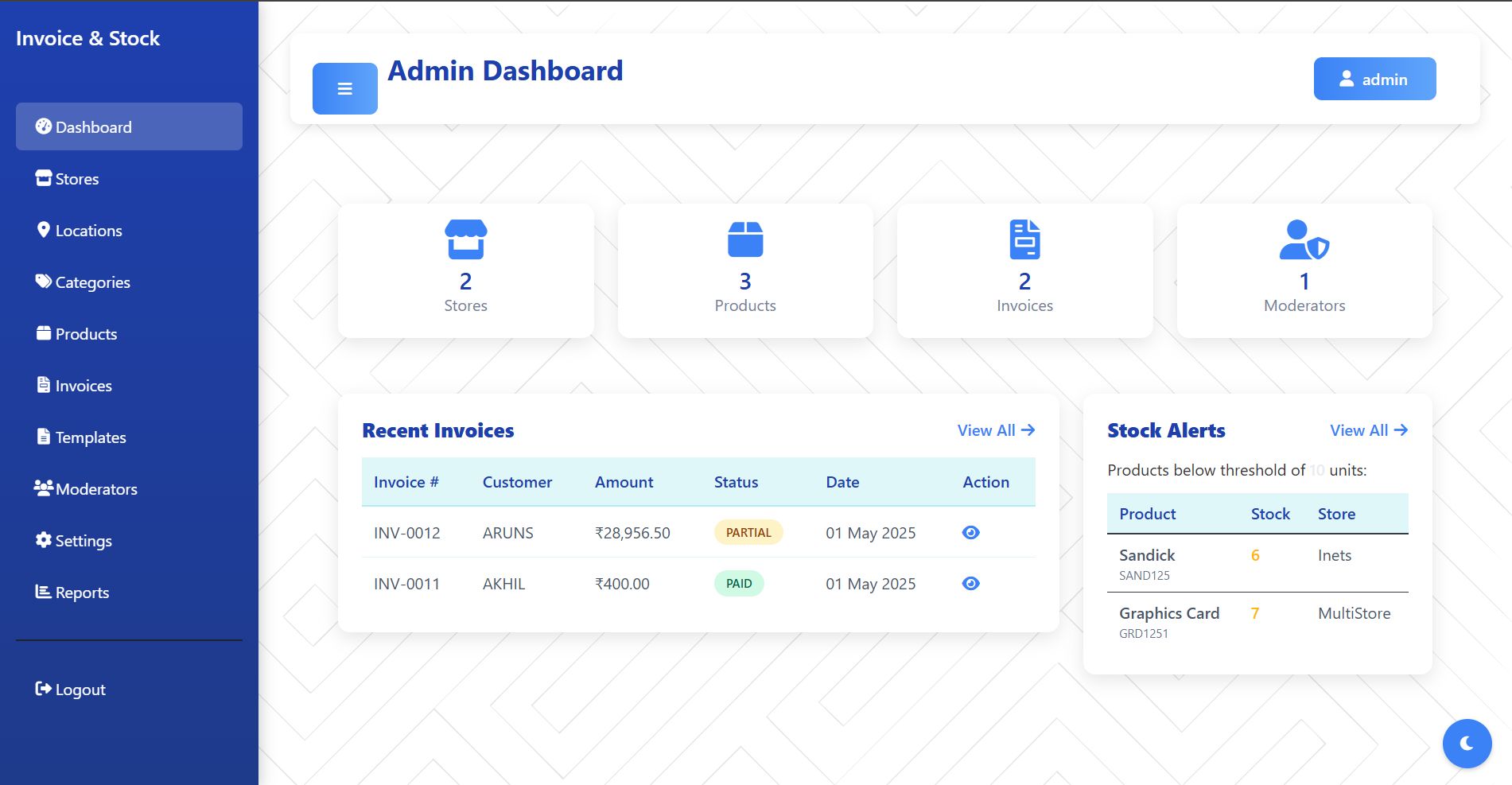View invoice INV-0012 with eye icon
1512x785 pixels.
(x=970, y=532)
